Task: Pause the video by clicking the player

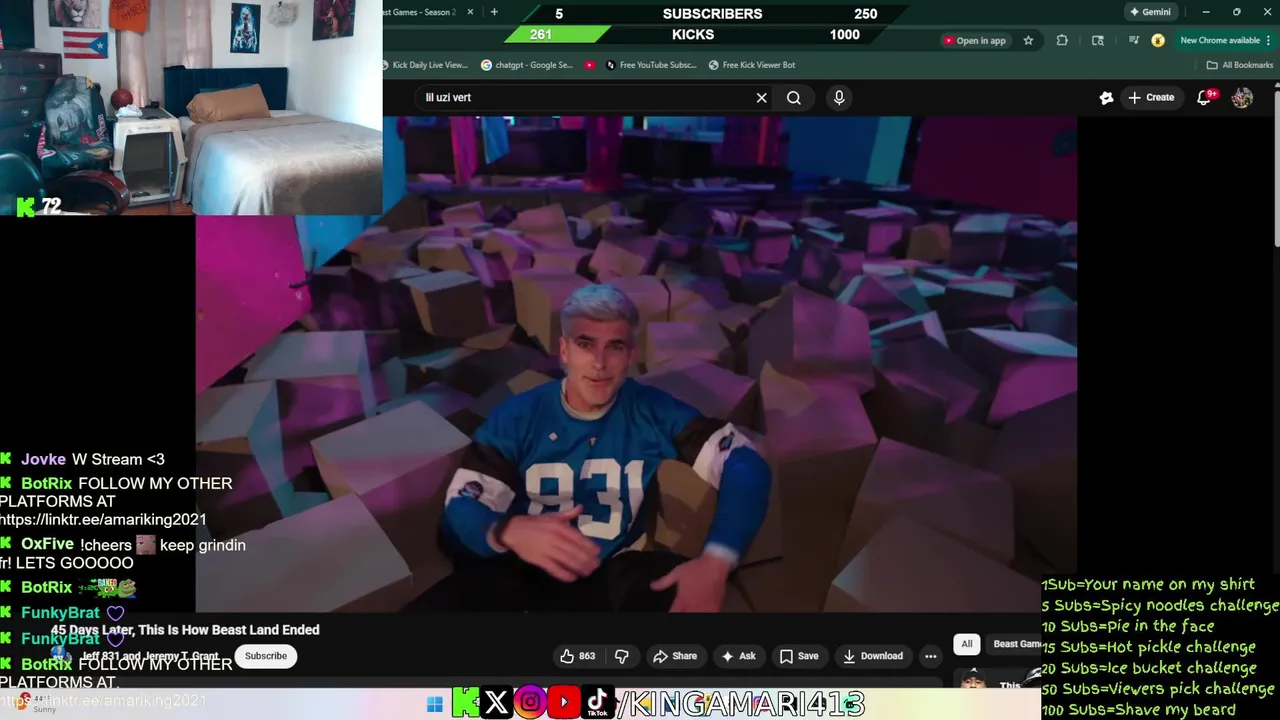Action: [x=636, y=364]
